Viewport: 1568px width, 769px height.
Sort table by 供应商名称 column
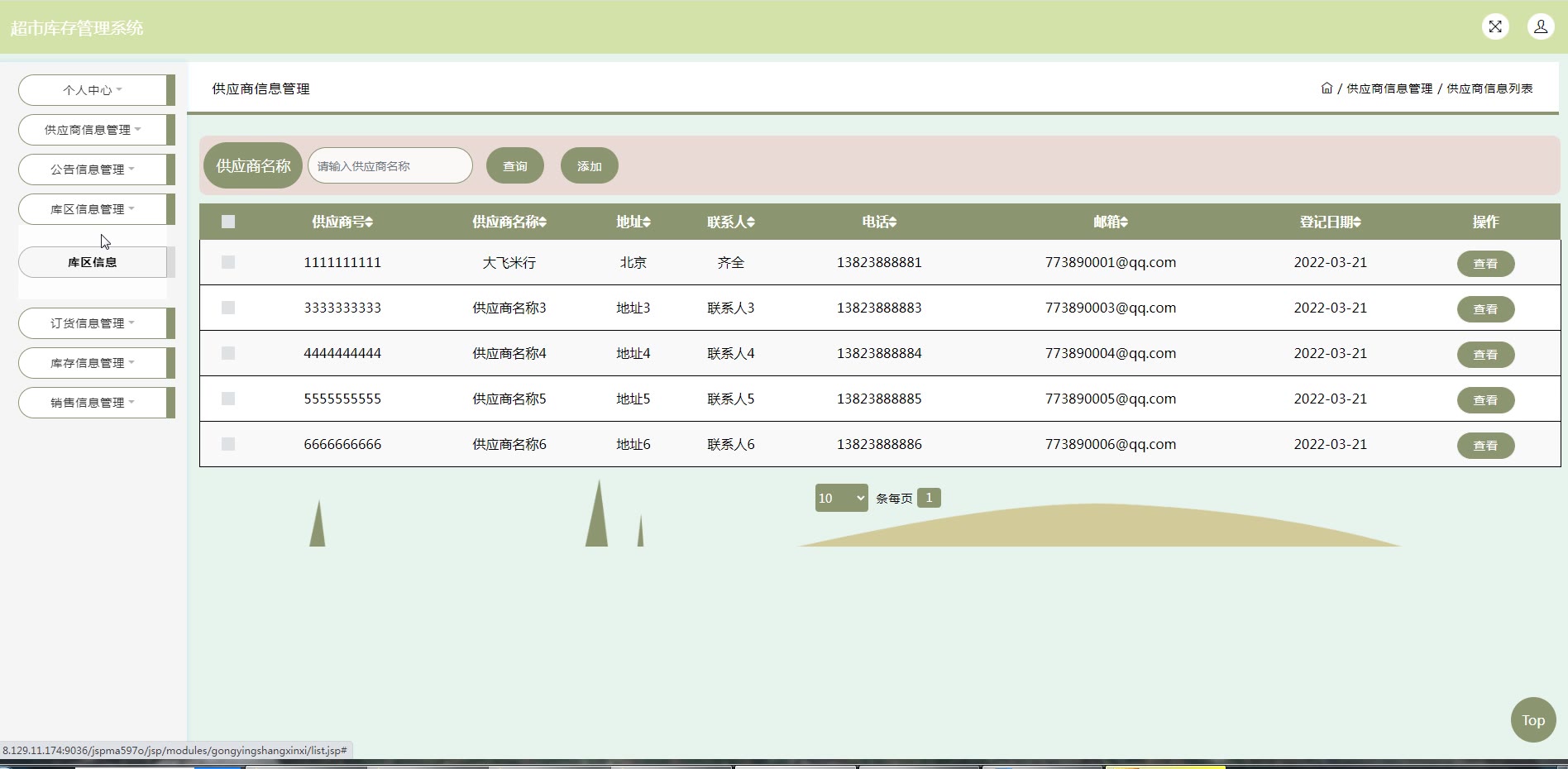(x=509, y=222)
